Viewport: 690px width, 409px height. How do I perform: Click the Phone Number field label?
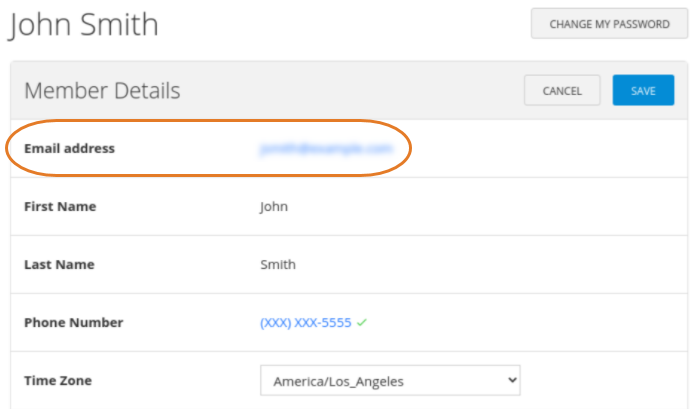coord(73,323)
